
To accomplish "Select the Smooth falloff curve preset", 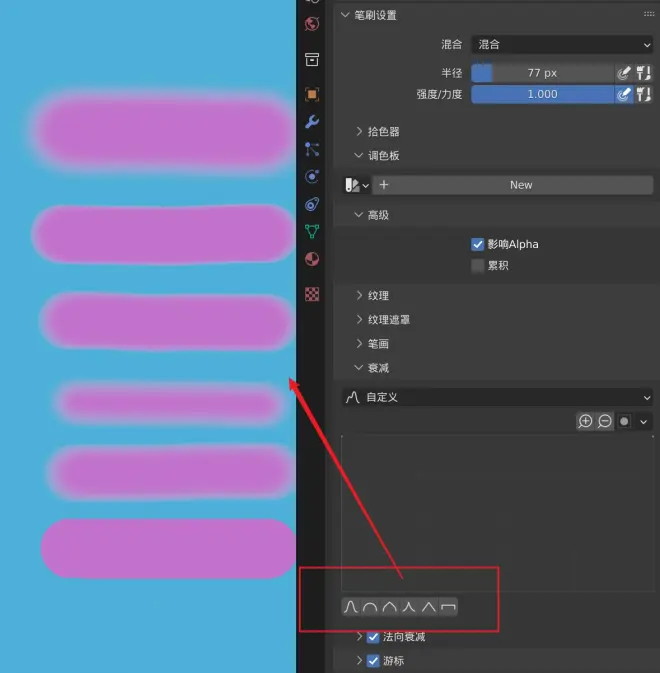I will [x=351, y=607].
